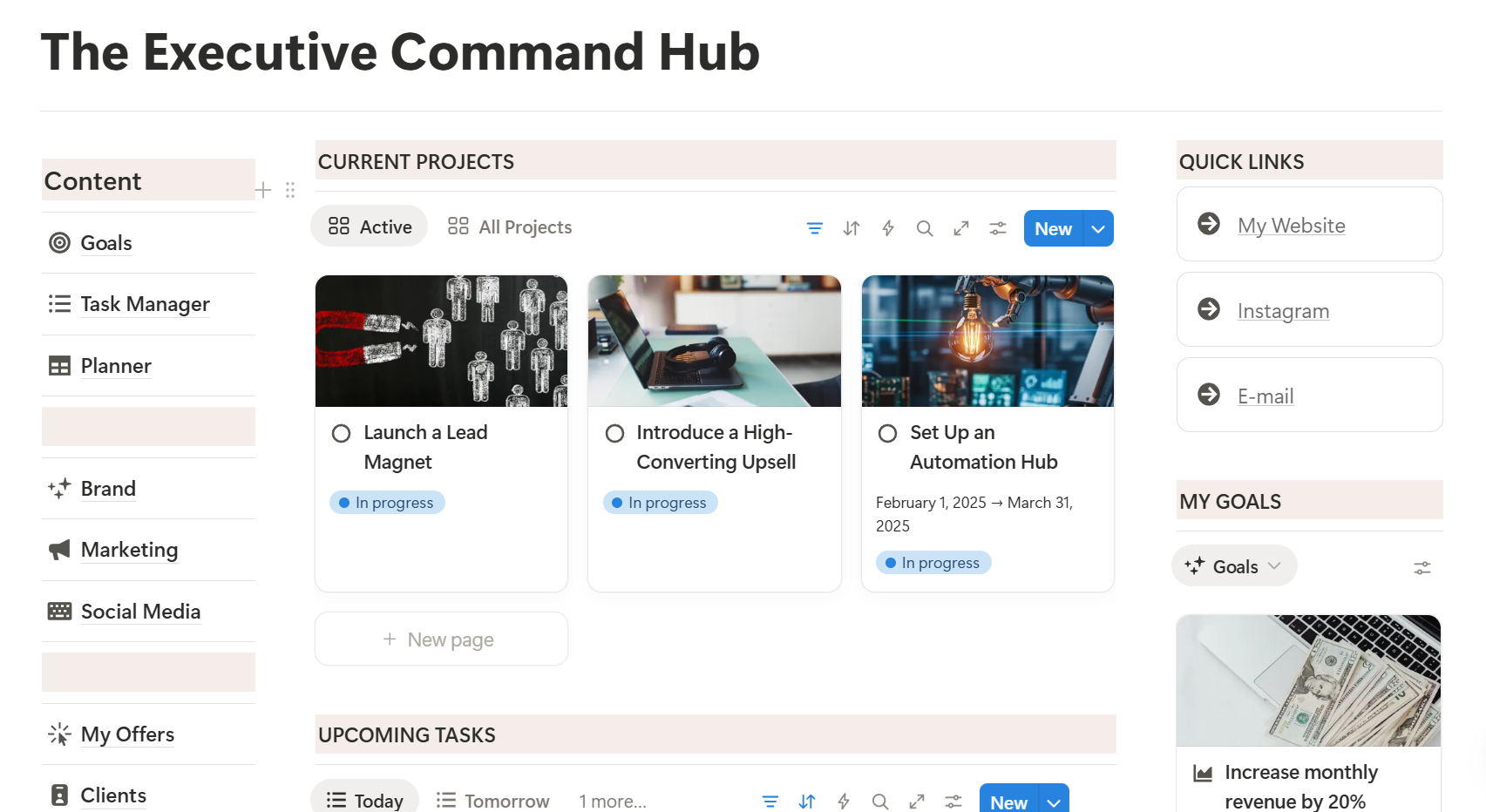Expand the New button dropdown arrow in Current Projects
This screenshot has width=1486, height=812.
(1098, 229)
